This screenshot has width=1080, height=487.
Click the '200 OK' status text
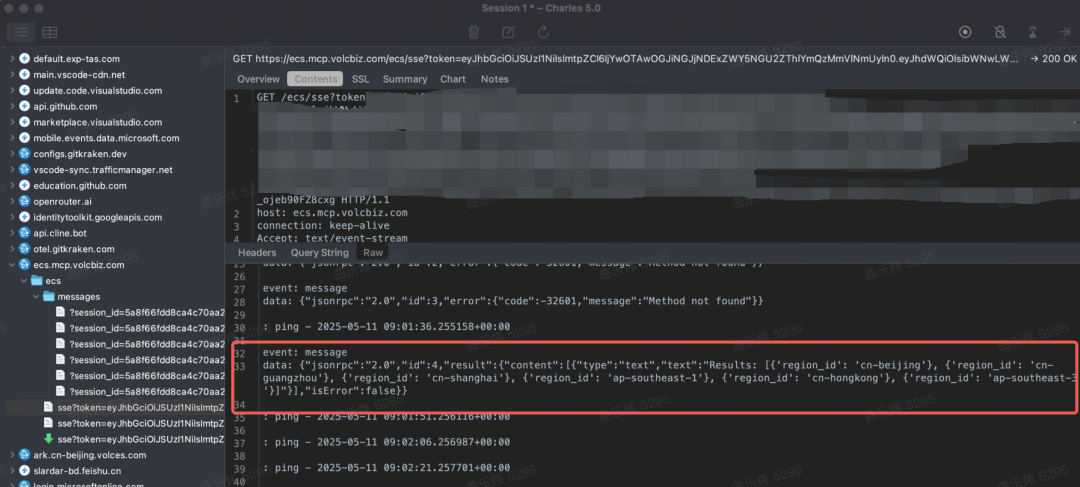tap(1059, 59)
